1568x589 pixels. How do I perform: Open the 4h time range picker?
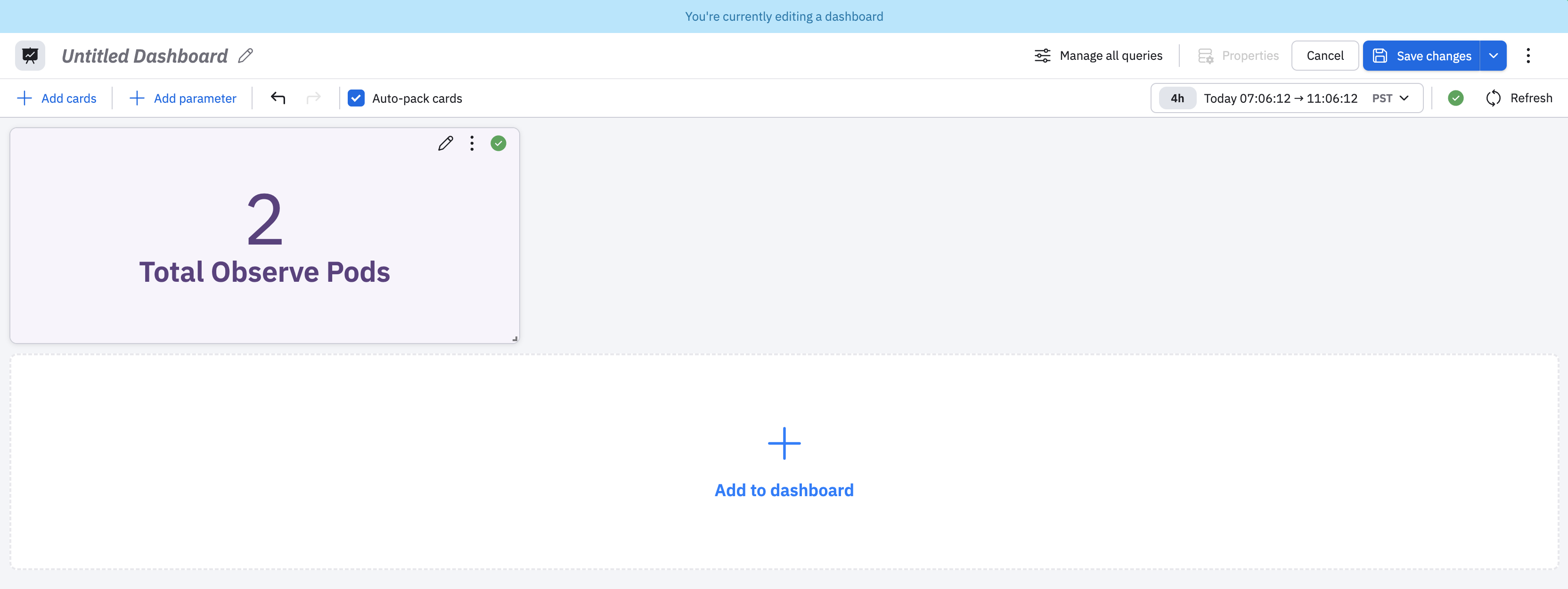tap(1177, 98)
